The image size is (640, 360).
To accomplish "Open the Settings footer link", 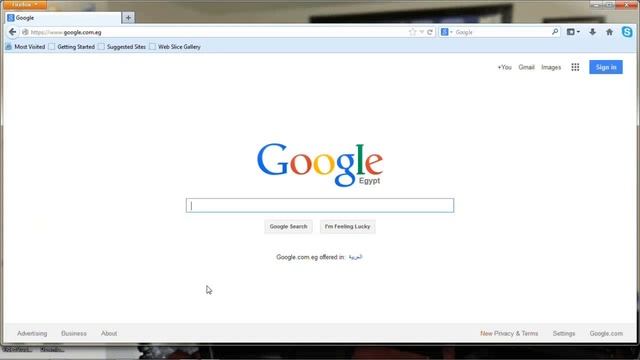I will click(564, 333).
